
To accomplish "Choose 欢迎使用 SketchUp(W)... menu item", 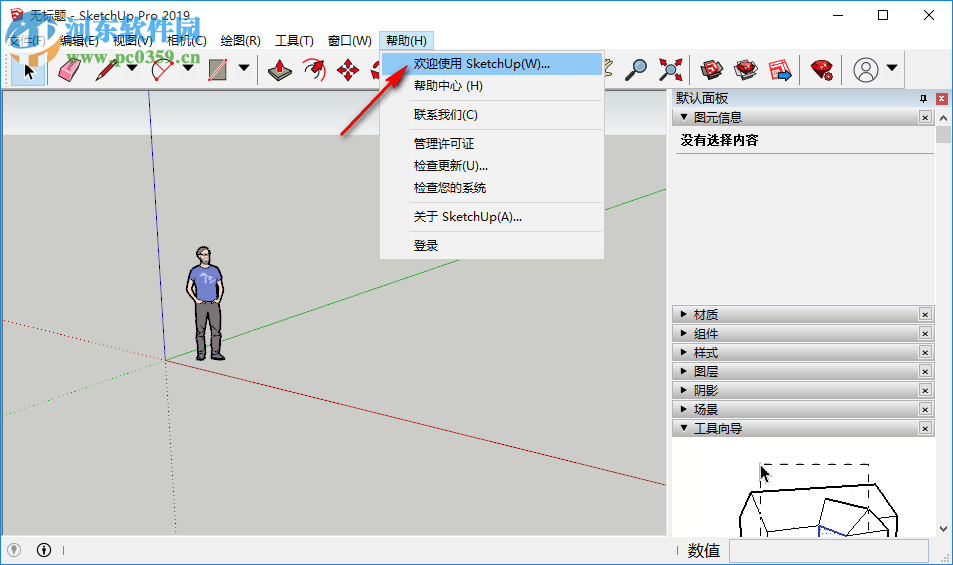I will click(x=492, y=64).
